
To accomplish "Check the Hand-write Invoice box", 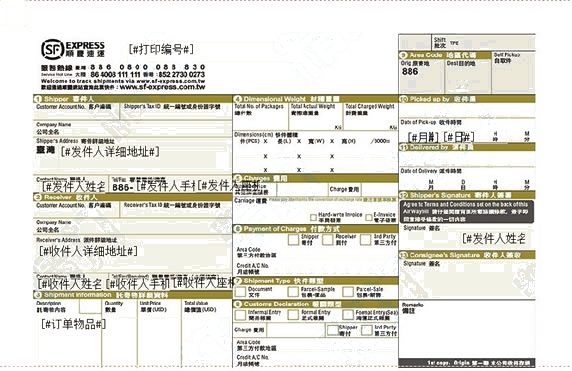I will point(313,218).
